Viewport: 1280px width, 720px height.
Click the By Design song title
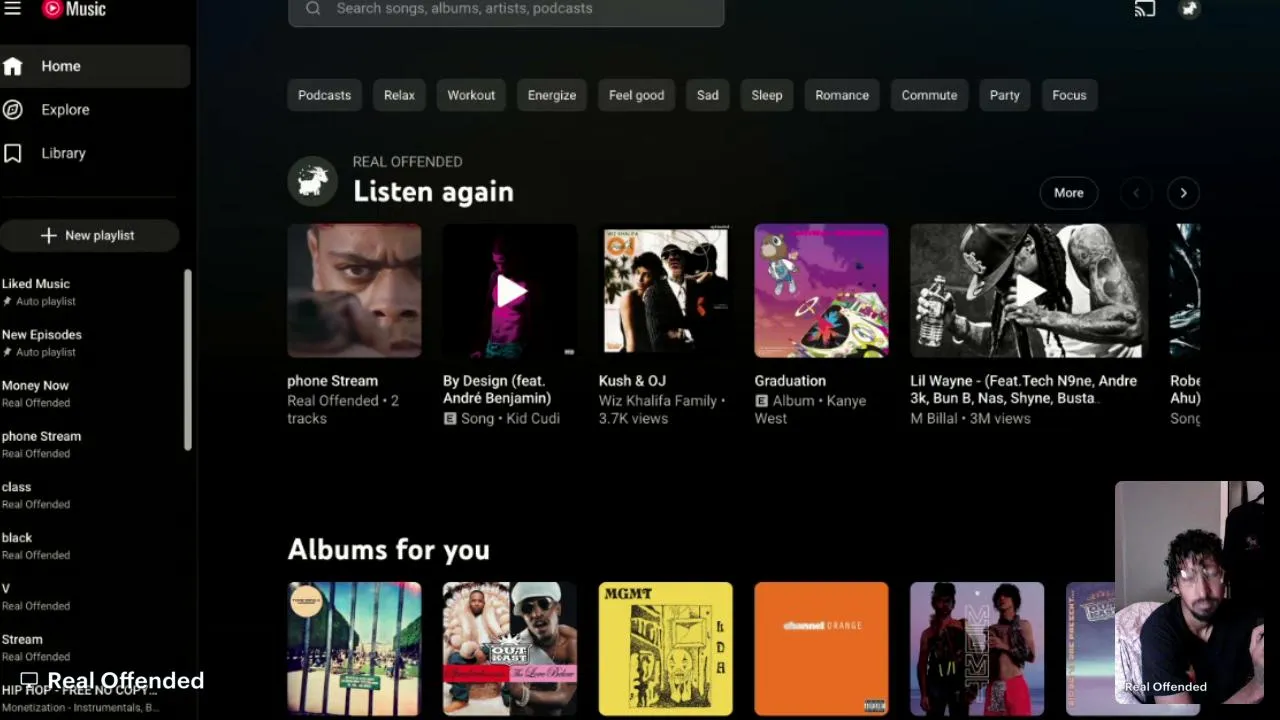click(497, 389)
